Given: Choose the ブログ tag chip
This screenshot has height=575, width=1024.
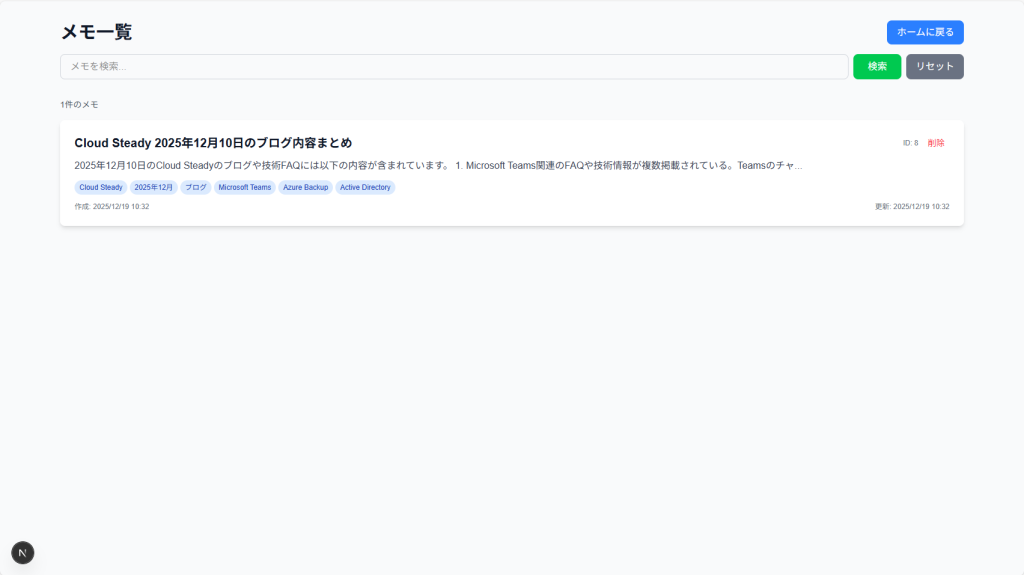Looking at the screenshot, I should click(x=196, y=187).
